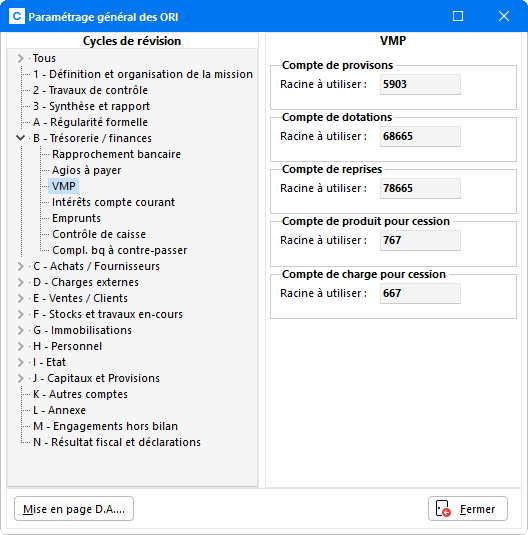The image size is (528, 535).
Task: Click the application logo icon in title bar
Action: (16, 16)
